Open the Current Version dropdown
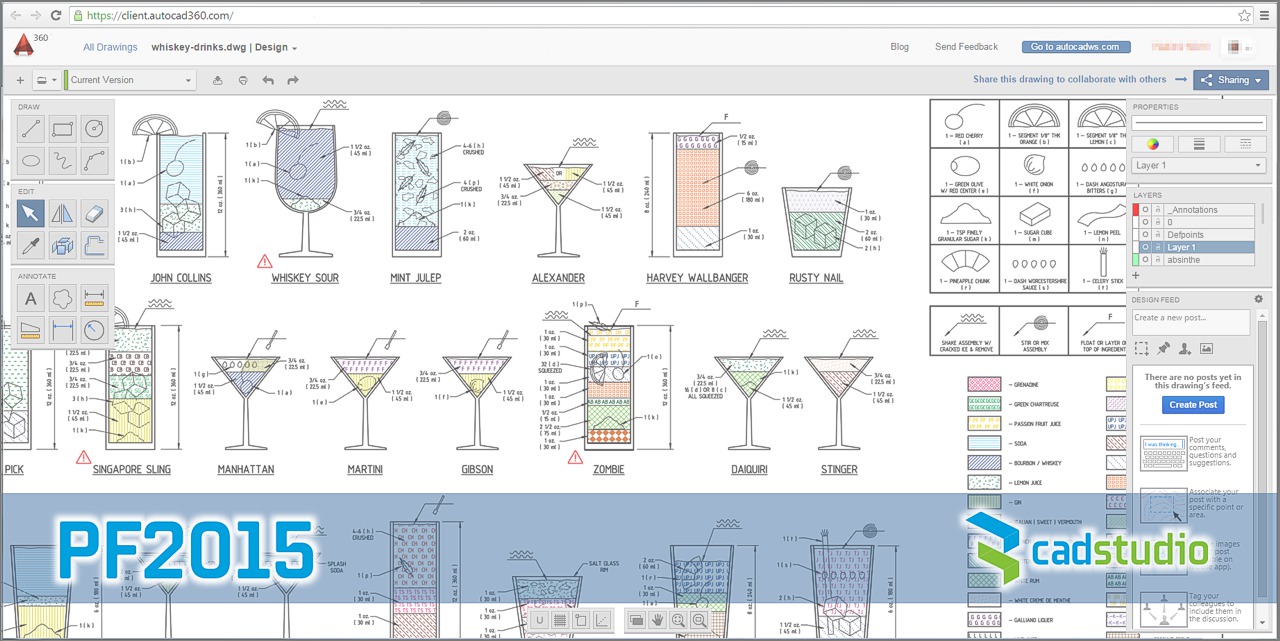Image resolution: width=1280 pixels, height=641 pixels. click(131, 80)
